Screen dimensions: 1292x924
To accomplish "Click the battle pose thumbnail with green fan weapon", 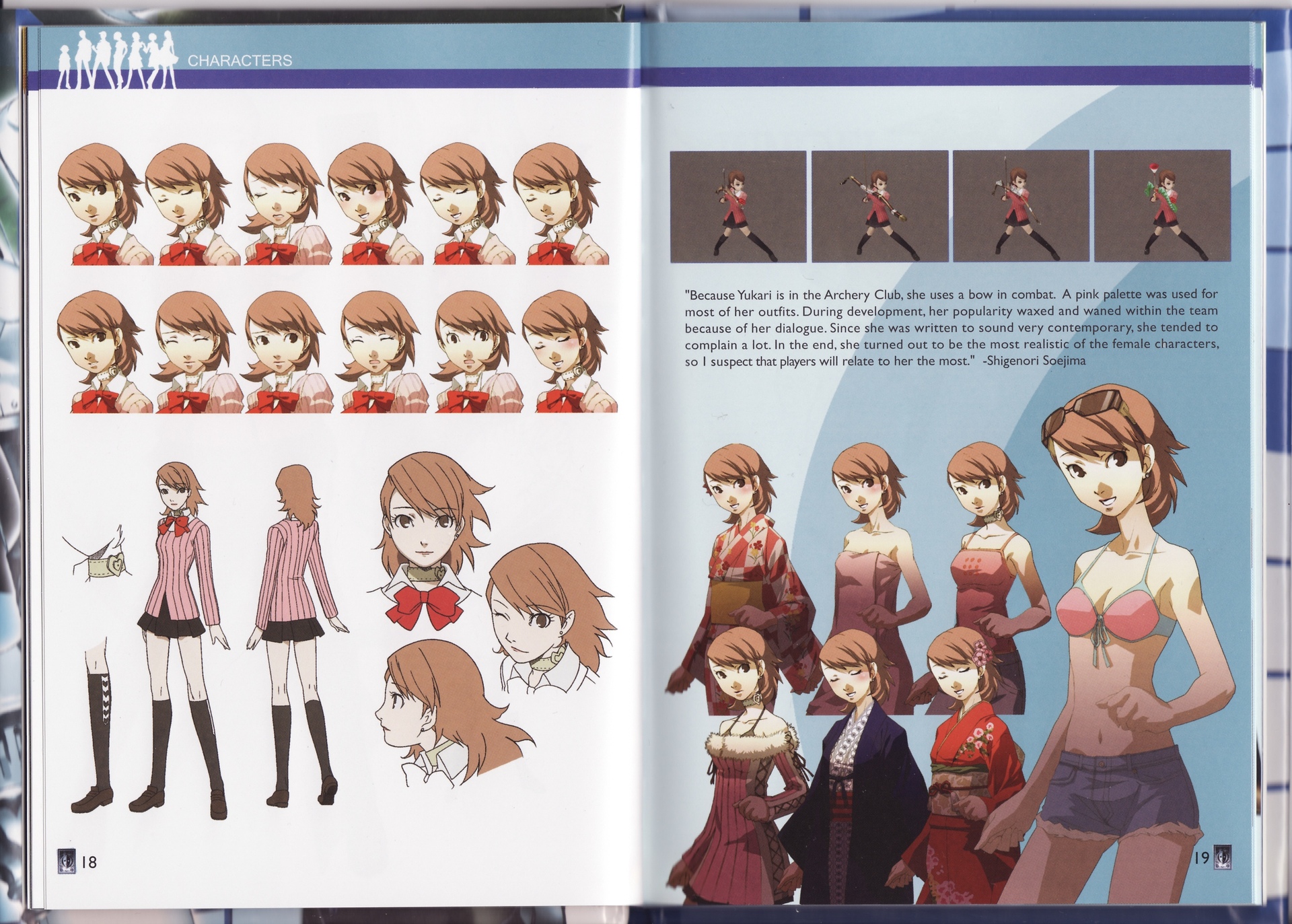I will [1162, 206].
